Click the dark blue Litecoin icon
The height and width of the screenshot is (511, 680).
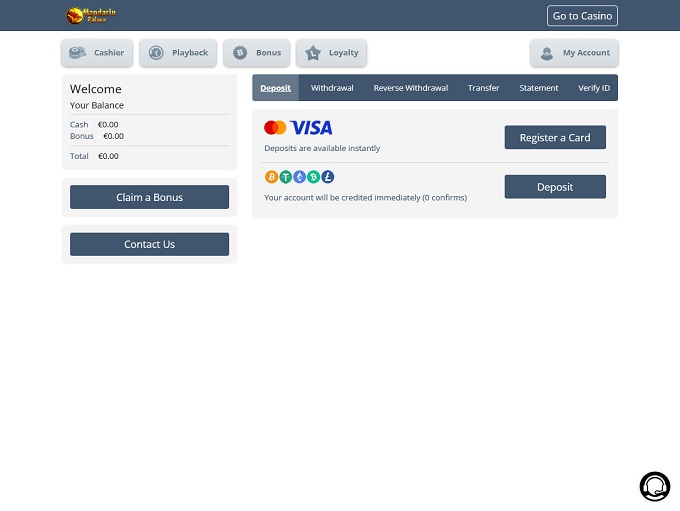[x=328, y=177]
